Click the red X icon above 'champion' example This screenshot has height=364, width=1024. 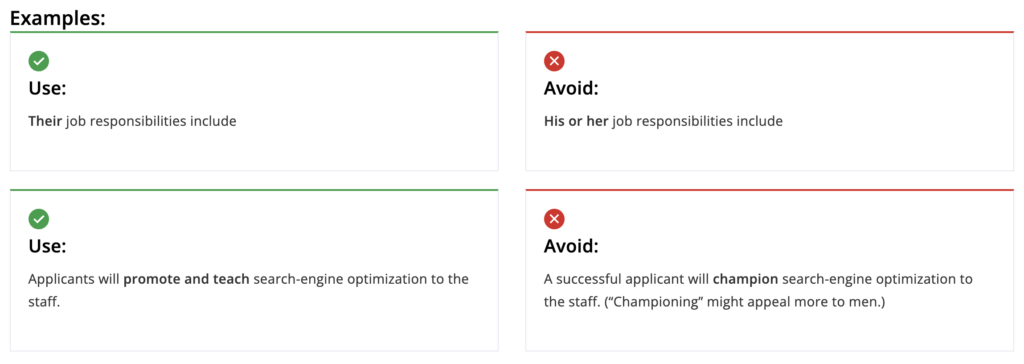point(554,220)
